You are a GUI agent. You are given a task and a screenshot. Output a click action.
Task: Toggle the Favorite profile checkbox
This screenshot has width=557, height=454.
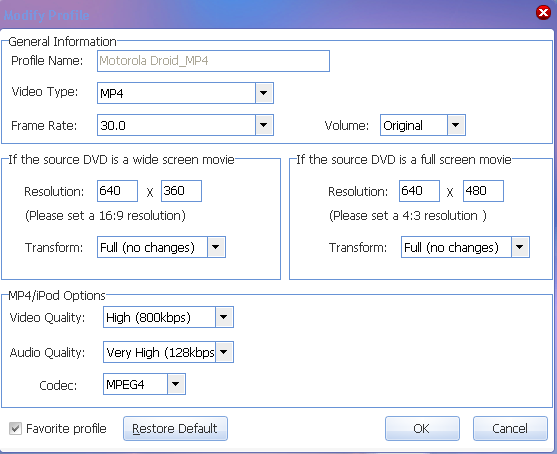tap(15, 428)
